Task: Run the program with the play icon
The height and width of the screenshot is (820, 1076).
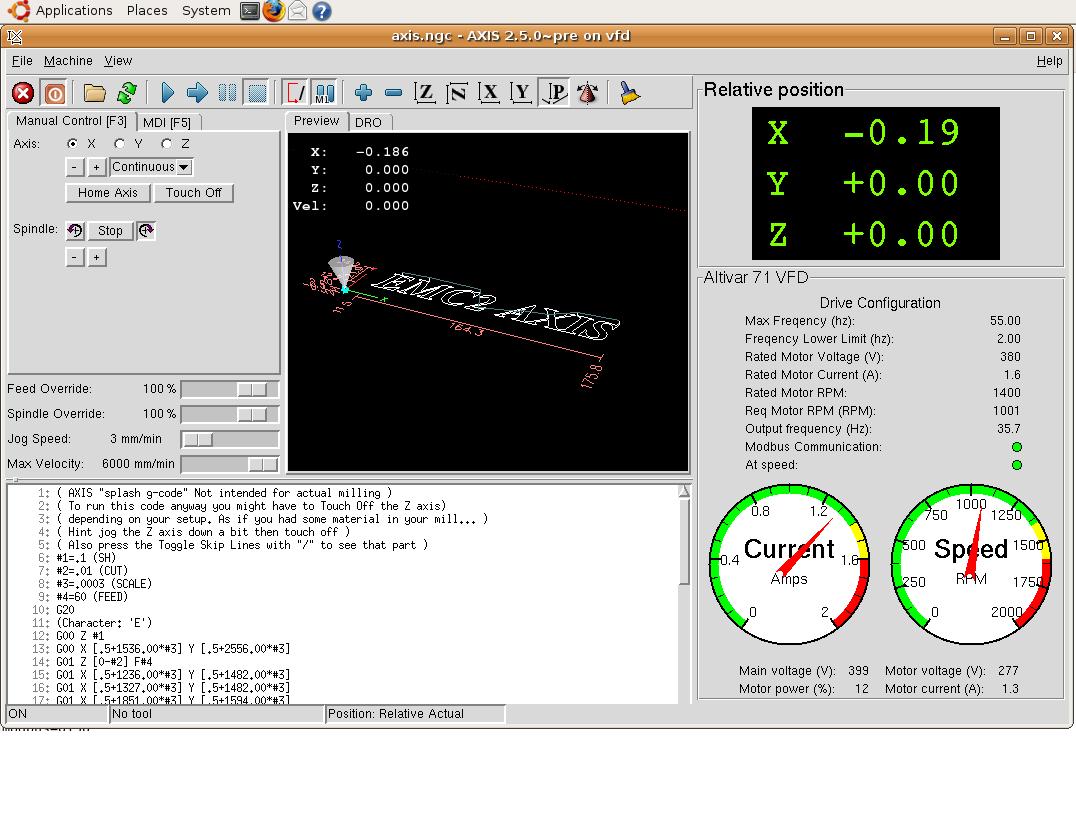Action: pos(168,93)
